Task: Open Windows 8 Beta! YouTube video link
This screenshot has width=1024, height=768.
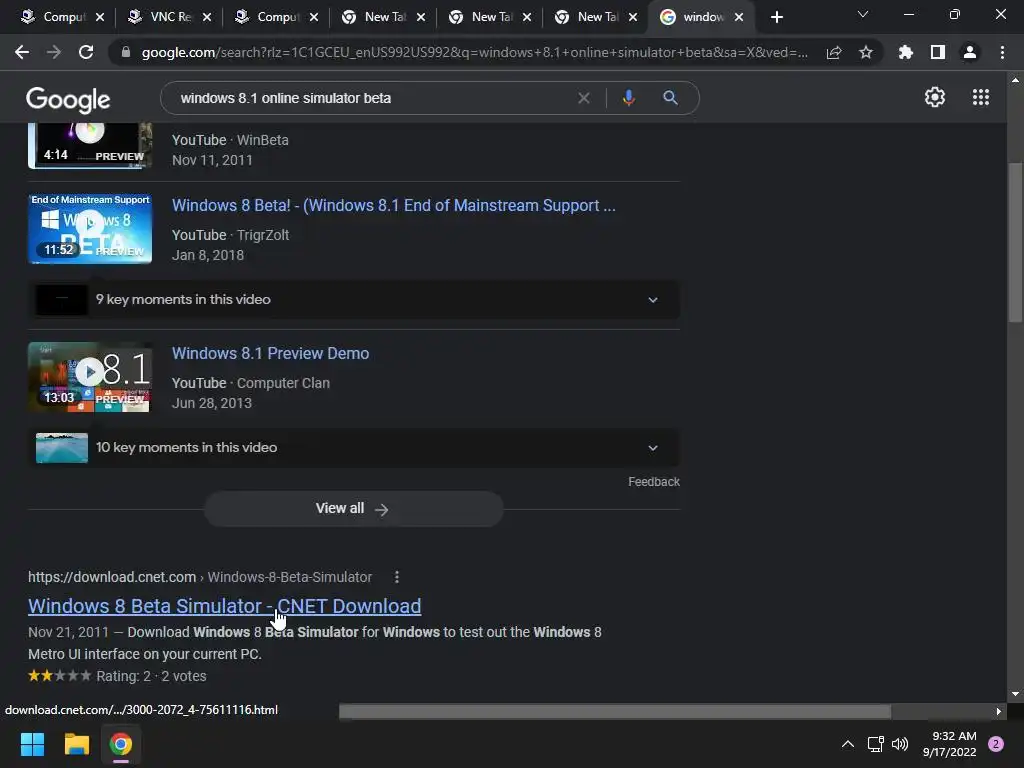Action: pyautogui.click(x=393, y=205)
